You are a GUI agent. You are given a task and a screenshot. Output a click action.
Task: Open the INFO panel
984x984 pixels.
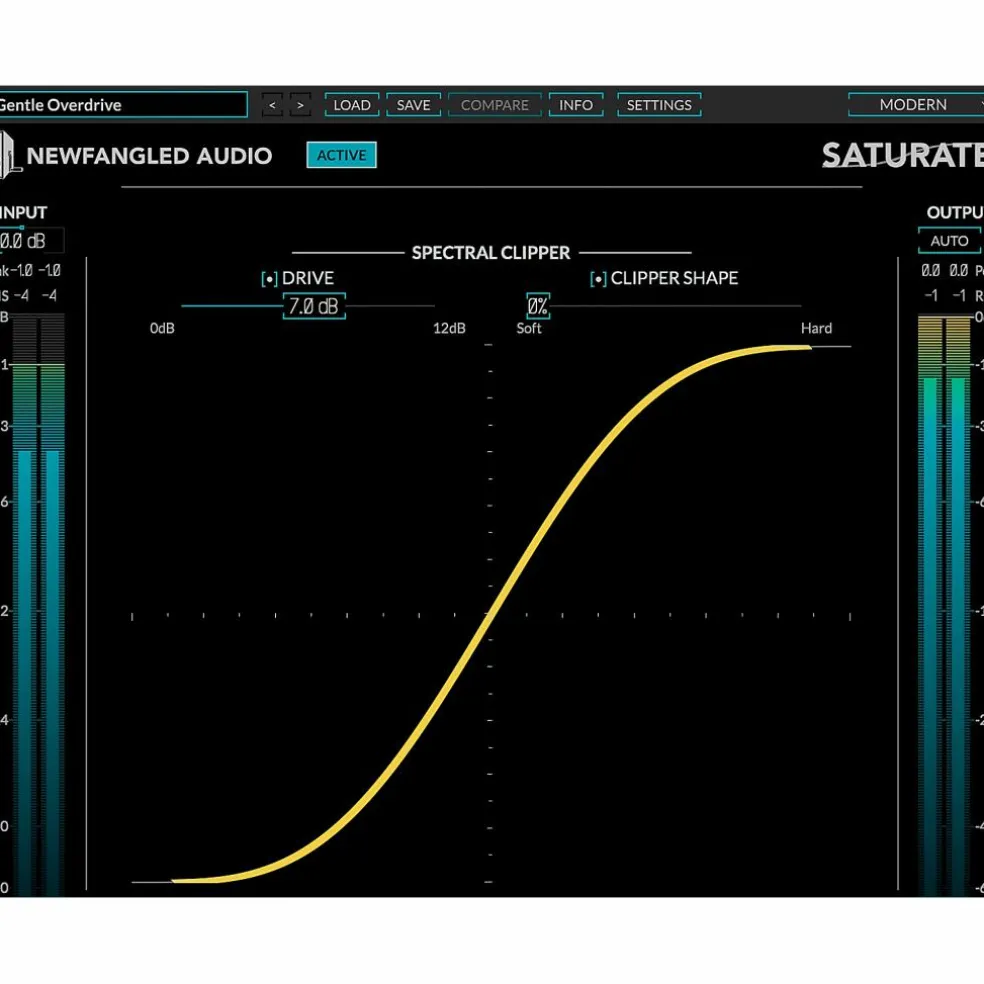click(x=576, y=105)
